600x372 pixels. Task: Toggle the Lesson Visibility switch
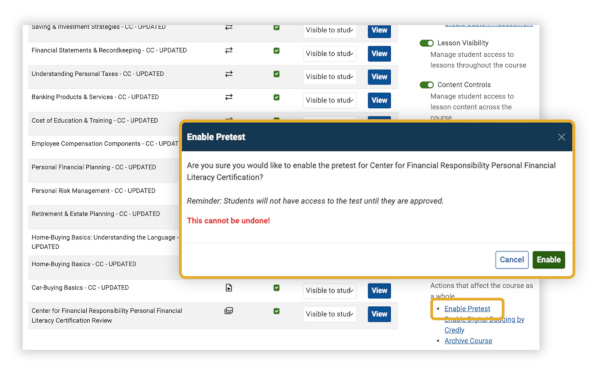click(427, 43)
